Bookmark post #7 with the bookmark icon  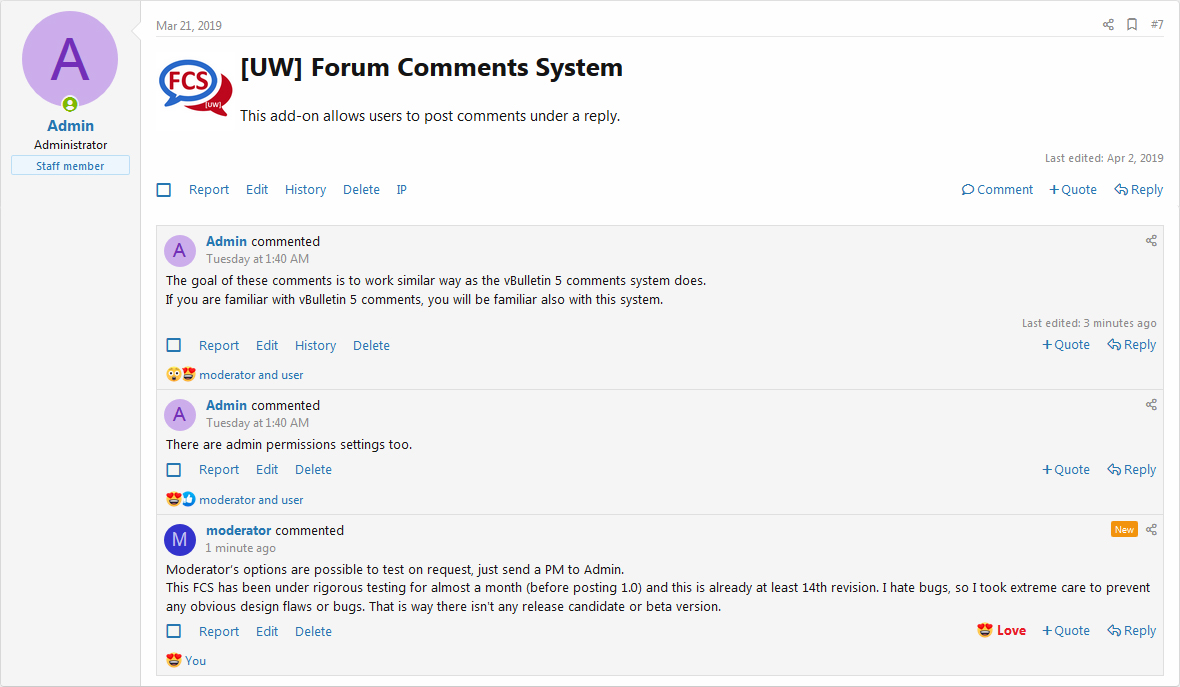pos(1132,25)
